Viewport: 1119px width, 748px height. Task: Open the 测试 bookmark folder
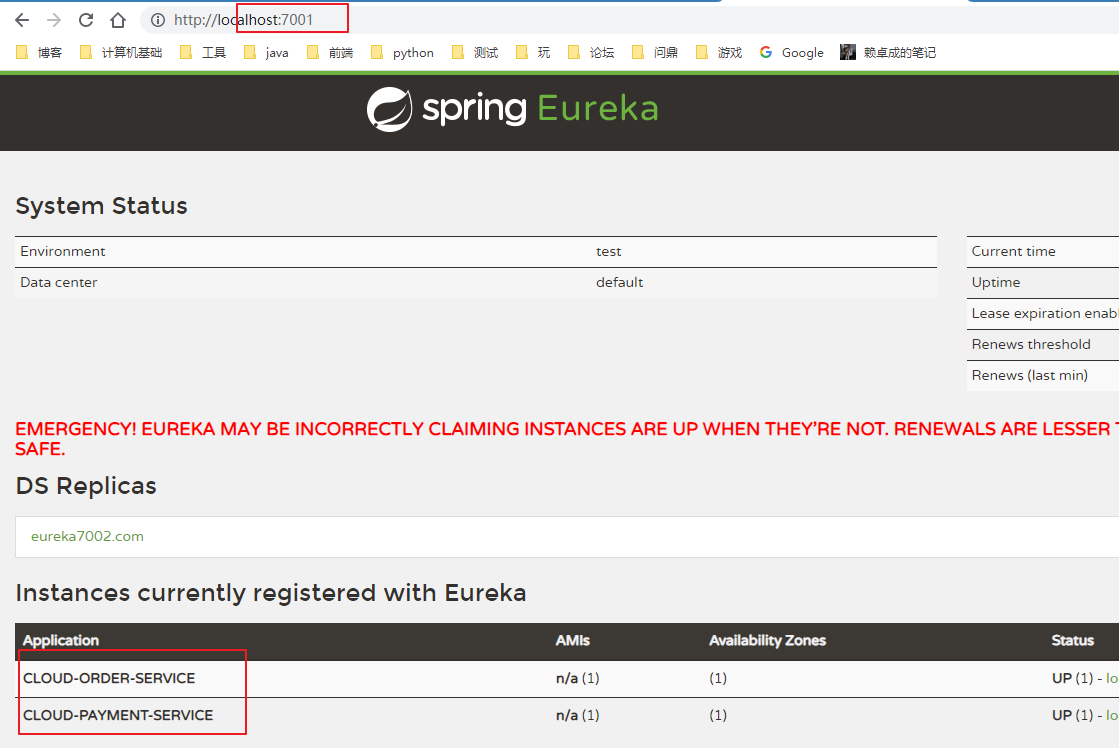475,52
